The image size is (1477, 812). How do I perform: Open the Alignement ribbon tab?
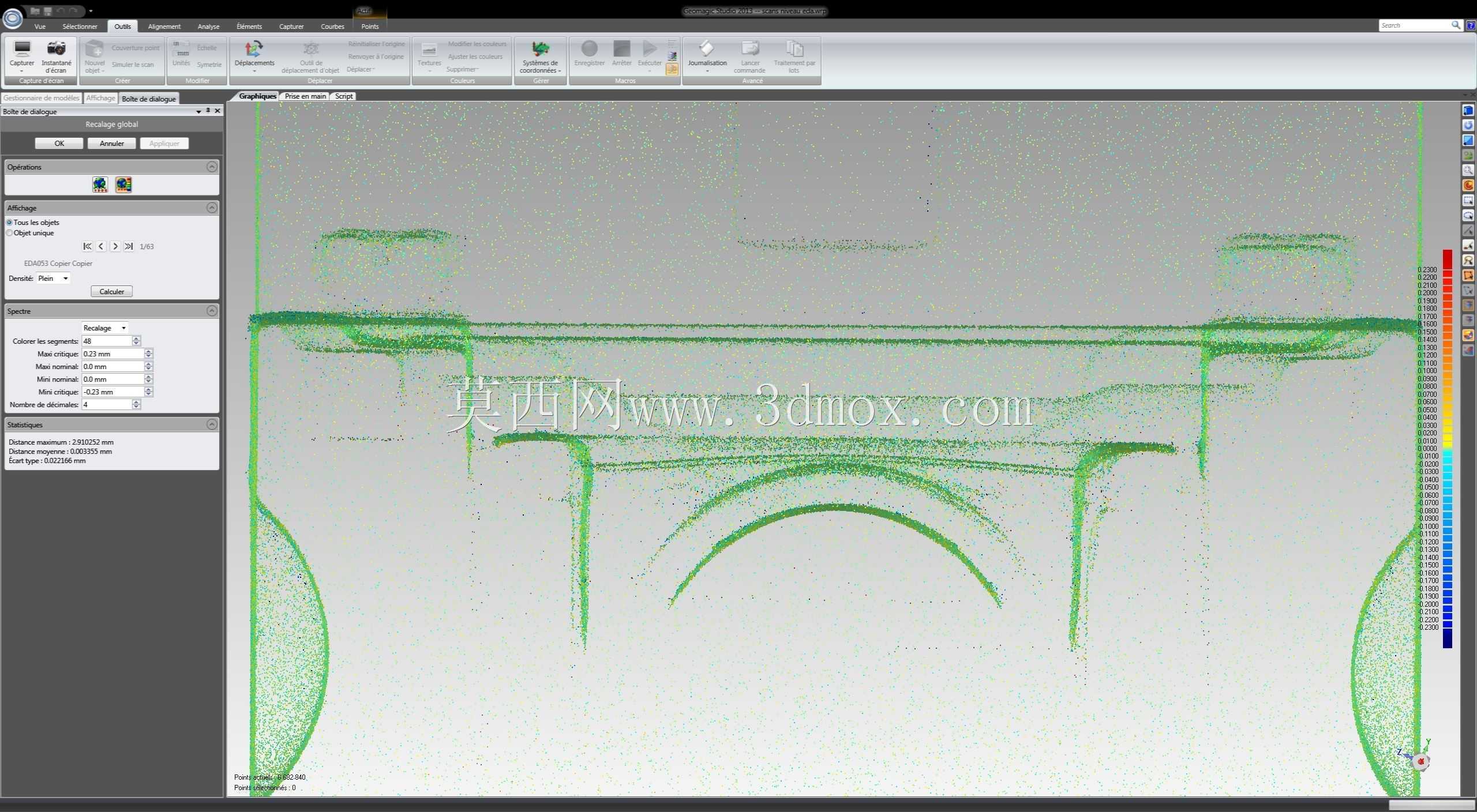click(x=164, y=27)
